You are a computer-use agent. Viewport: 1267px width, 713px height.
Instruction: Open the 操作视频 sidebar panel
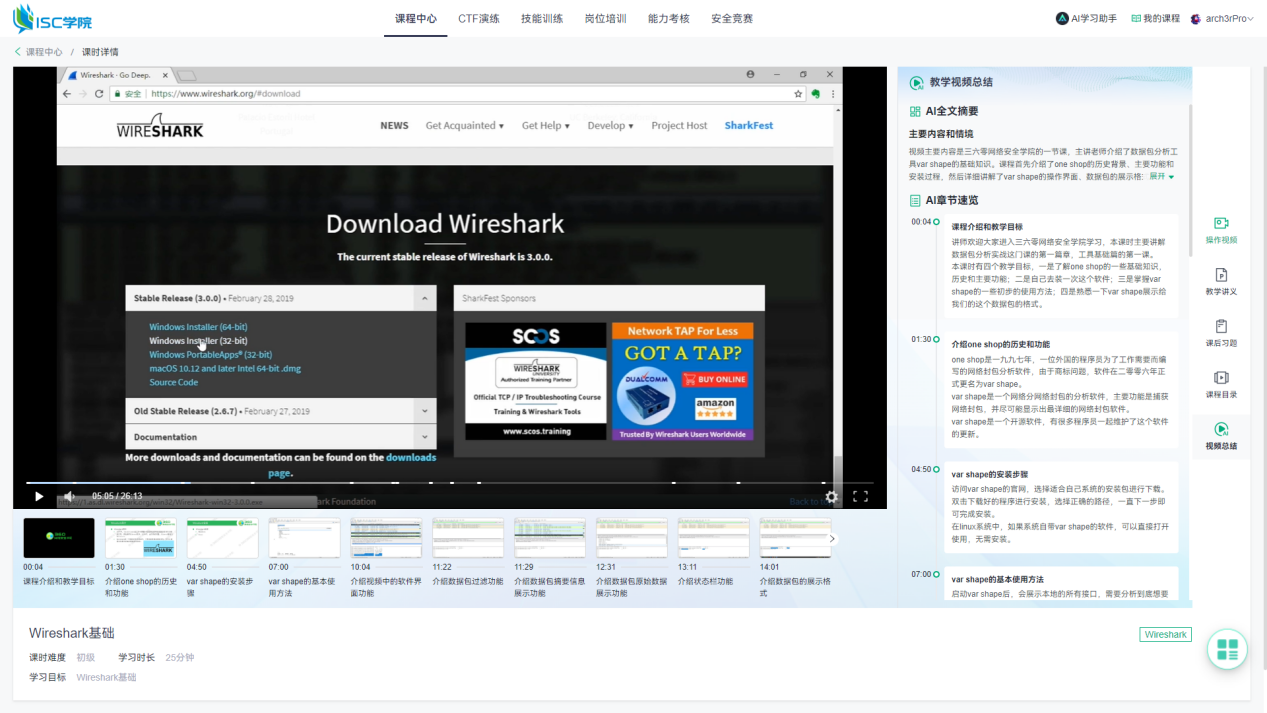click(x=1220, y=230)
